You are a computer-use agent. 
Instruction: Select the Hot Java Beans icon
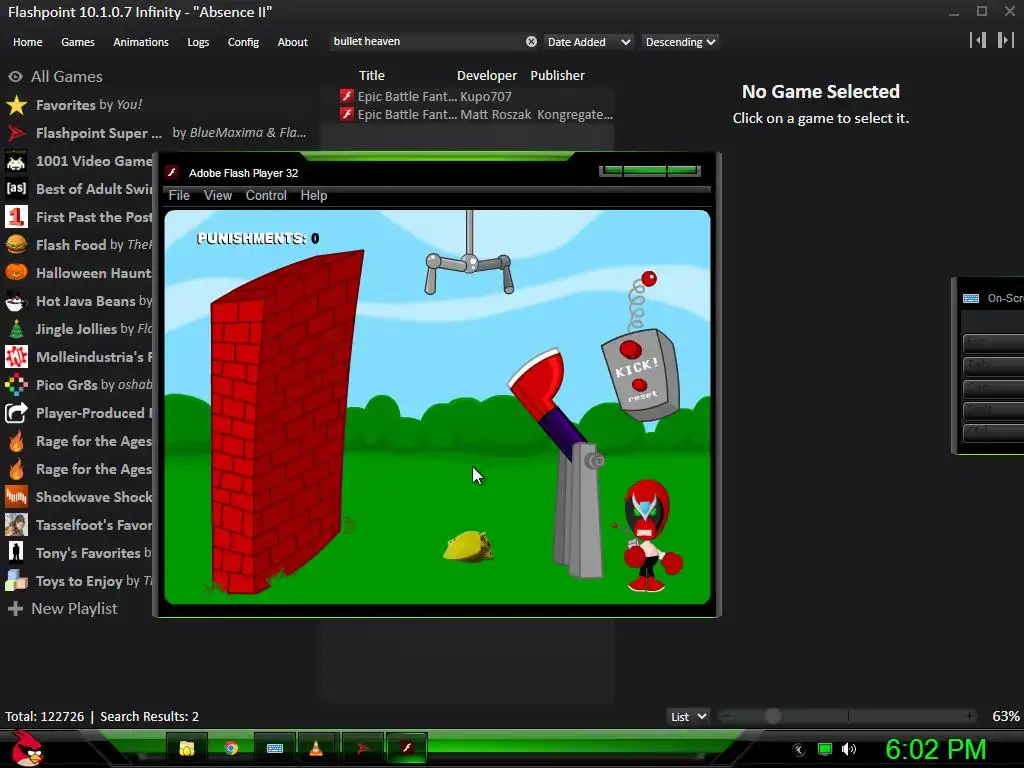(x=16, y=301)
